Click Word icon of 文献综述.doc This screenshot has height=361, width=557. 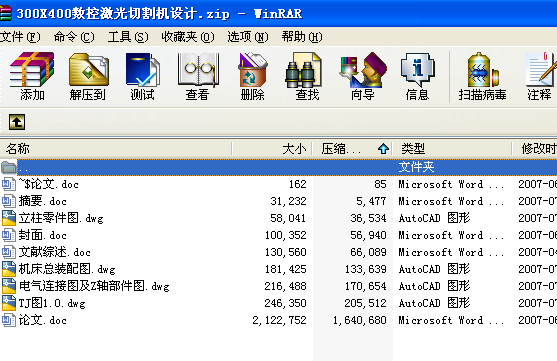click(9, 252)
